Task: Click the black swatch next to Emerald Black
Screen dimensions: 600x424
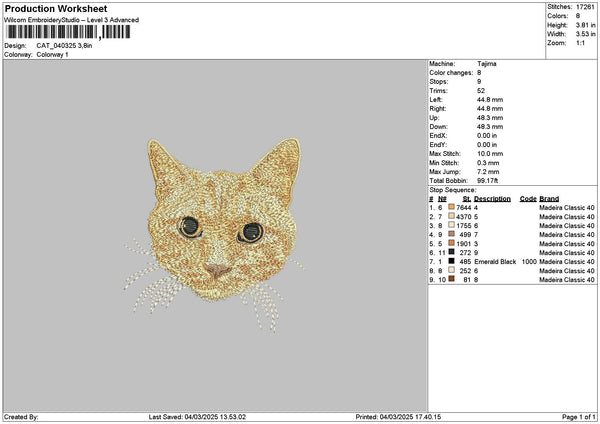Action: pyautogui.click(x=453, y=261)
